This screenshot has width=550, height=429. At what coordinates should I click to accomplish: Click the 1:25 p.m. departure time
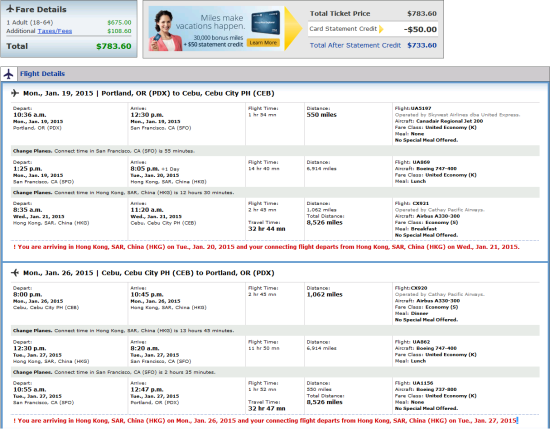click(x=27, y=168)
